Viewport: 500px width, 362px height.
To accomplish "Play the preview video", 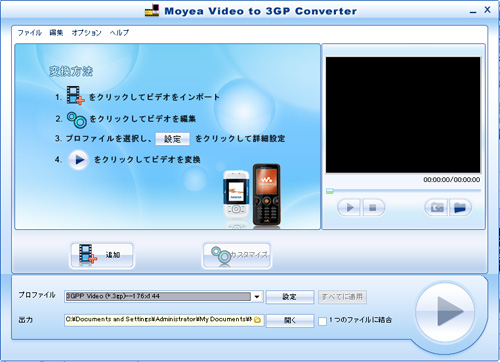I will 349,208.
